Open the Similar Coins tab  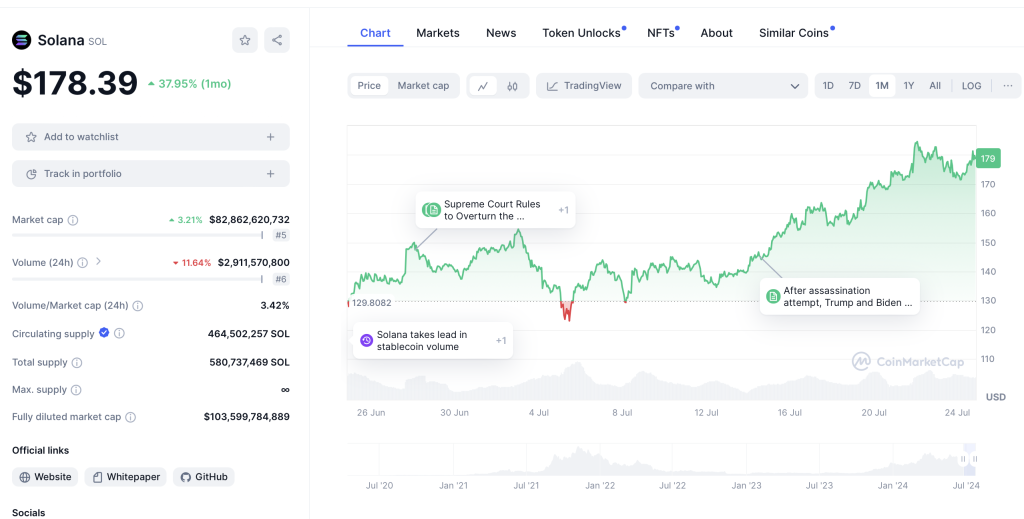793,33
